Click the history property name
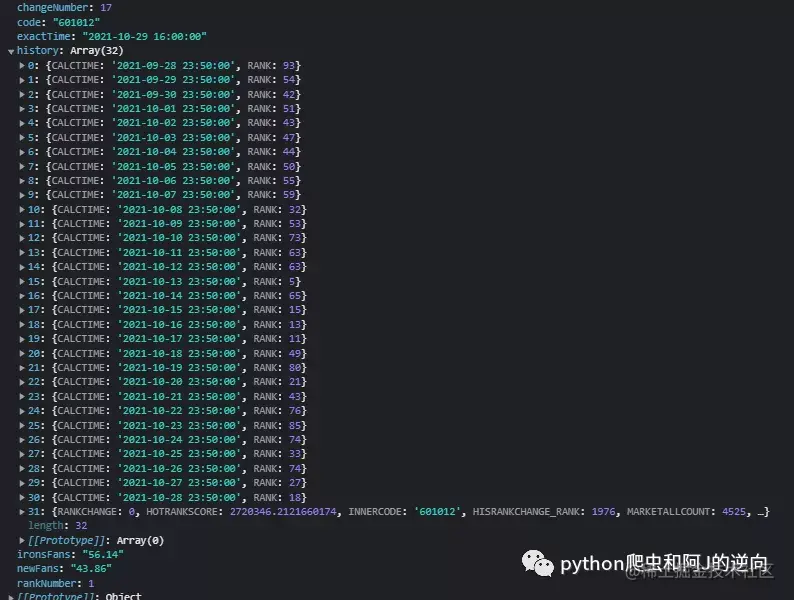This screenshot has height=600, width=794. pyautogui.click(x=37, y=51)
